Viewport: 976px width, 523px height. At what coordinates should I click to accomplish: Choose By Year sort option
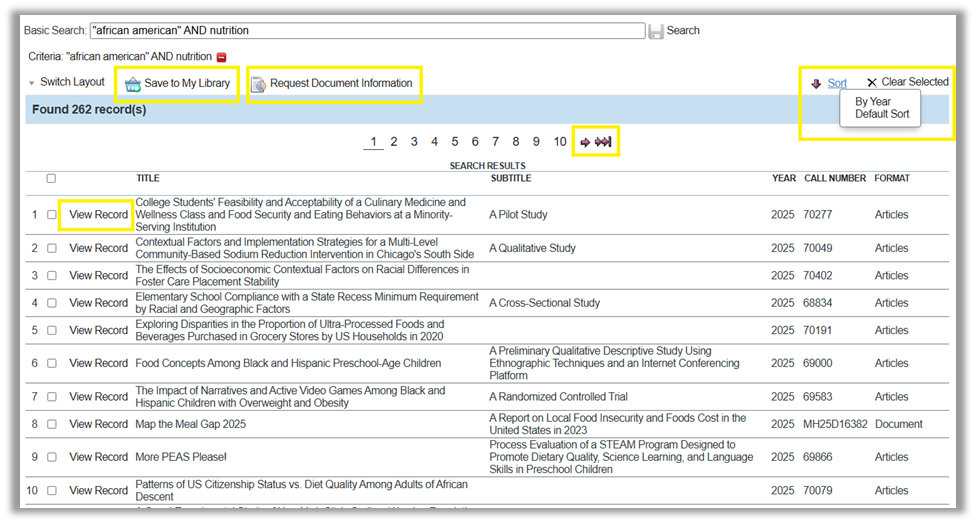click(872, 102)
